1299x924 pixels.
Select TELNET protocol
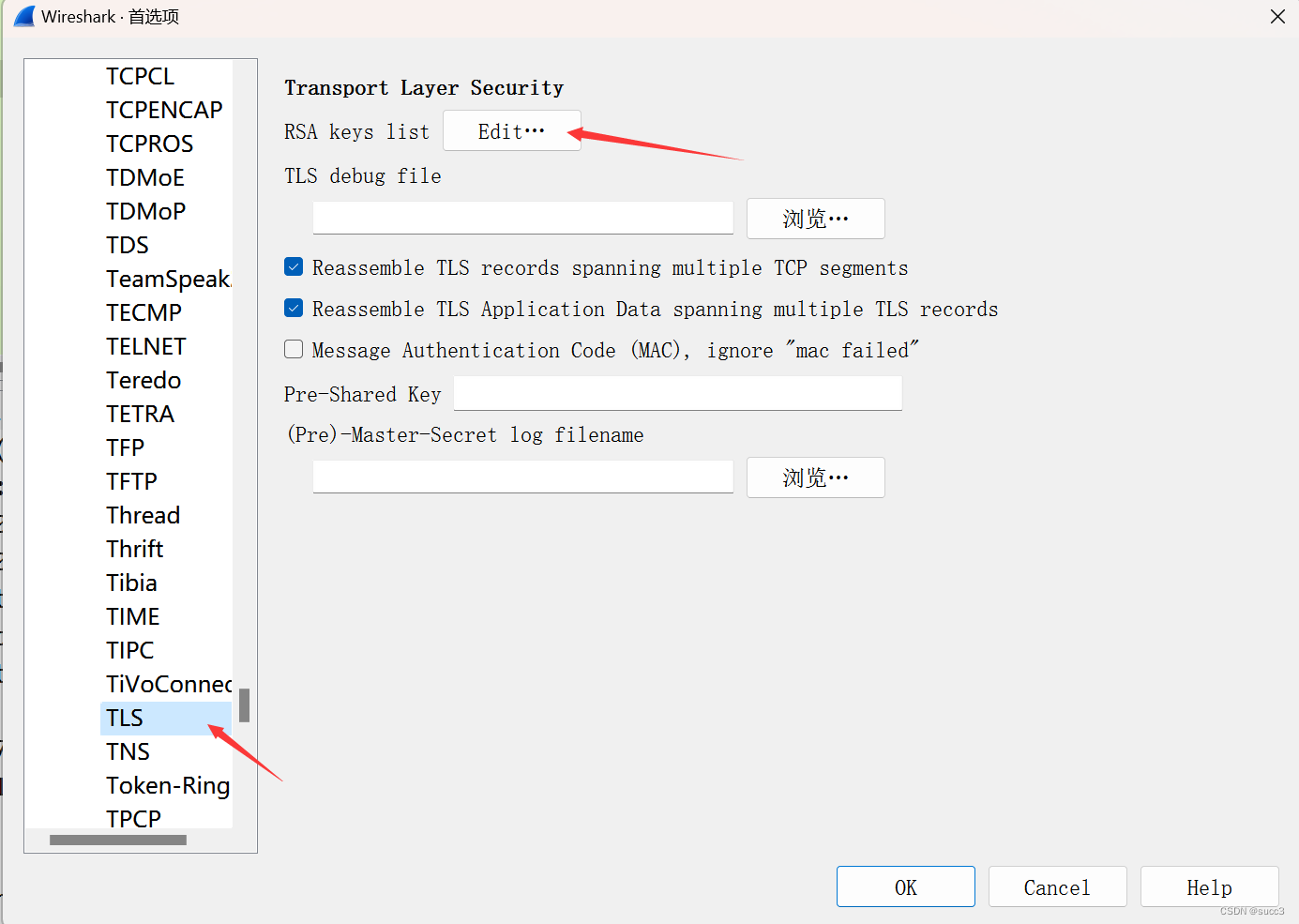point(146,346)
